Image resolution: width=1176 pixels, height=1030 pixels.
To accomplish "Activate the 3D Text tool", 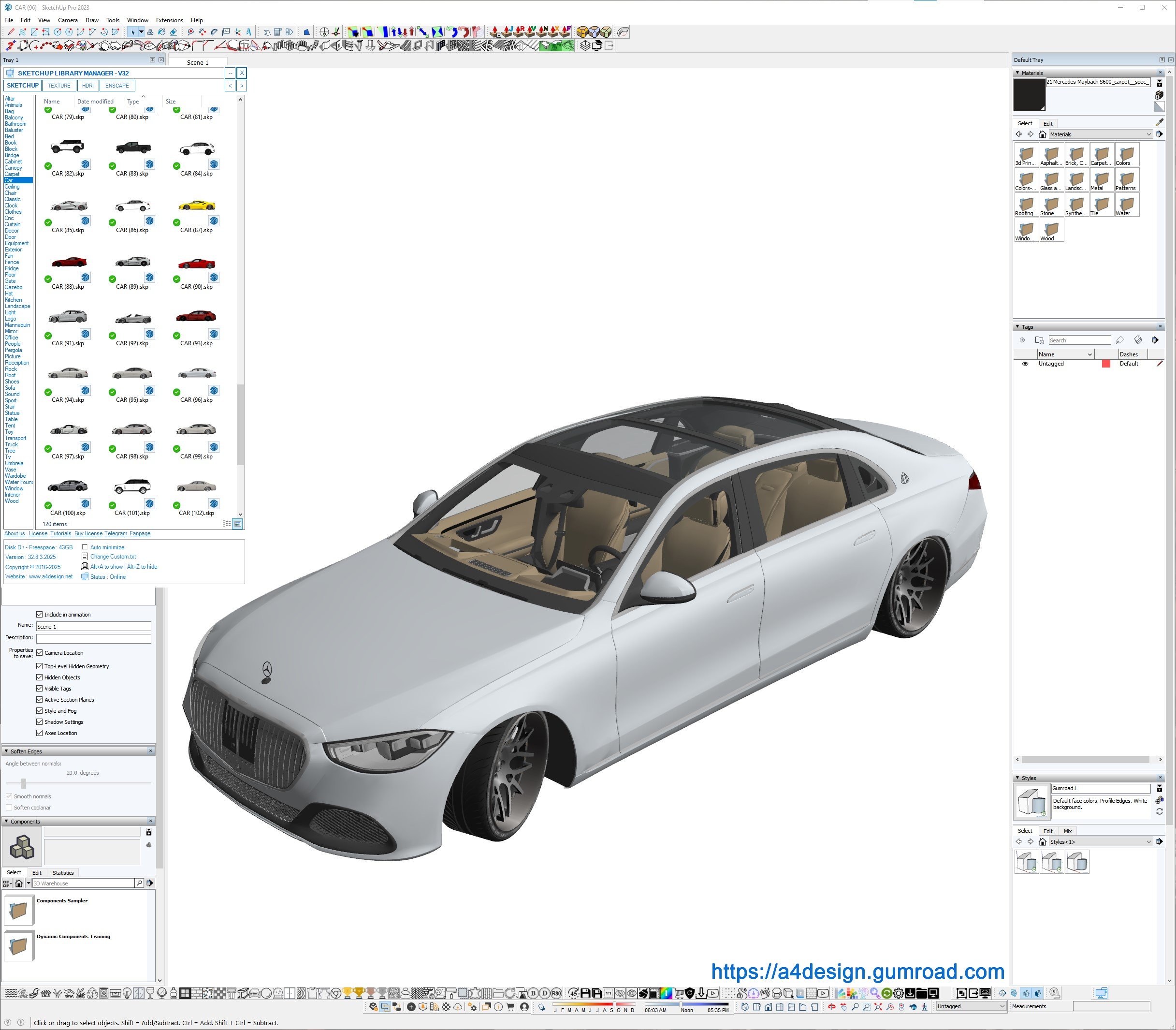I will coord(249,32).
